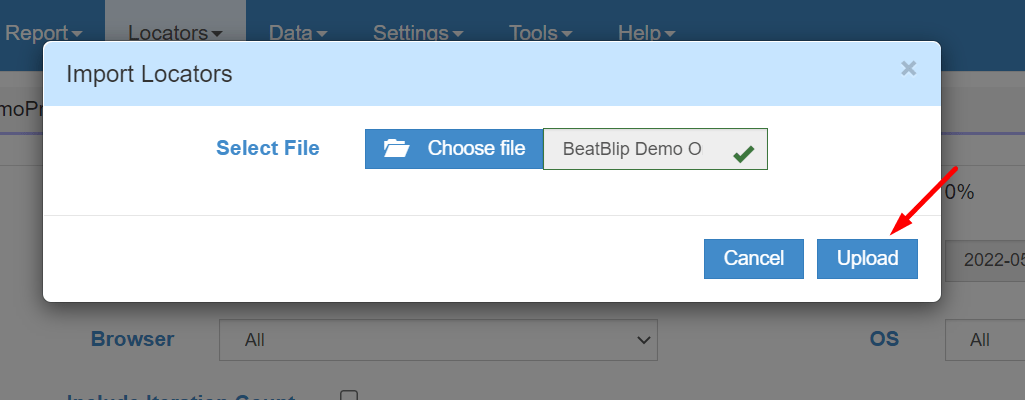The height and width of the screenshot is (400, 1025).
Task: Open the Help menu
Action: (646, 33)
